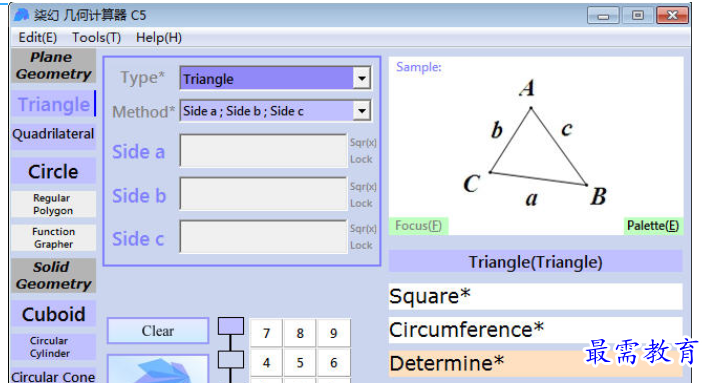Screen dimensions: 707x383
Task: Select Circular Cone shape
Action: coord(54,376)
